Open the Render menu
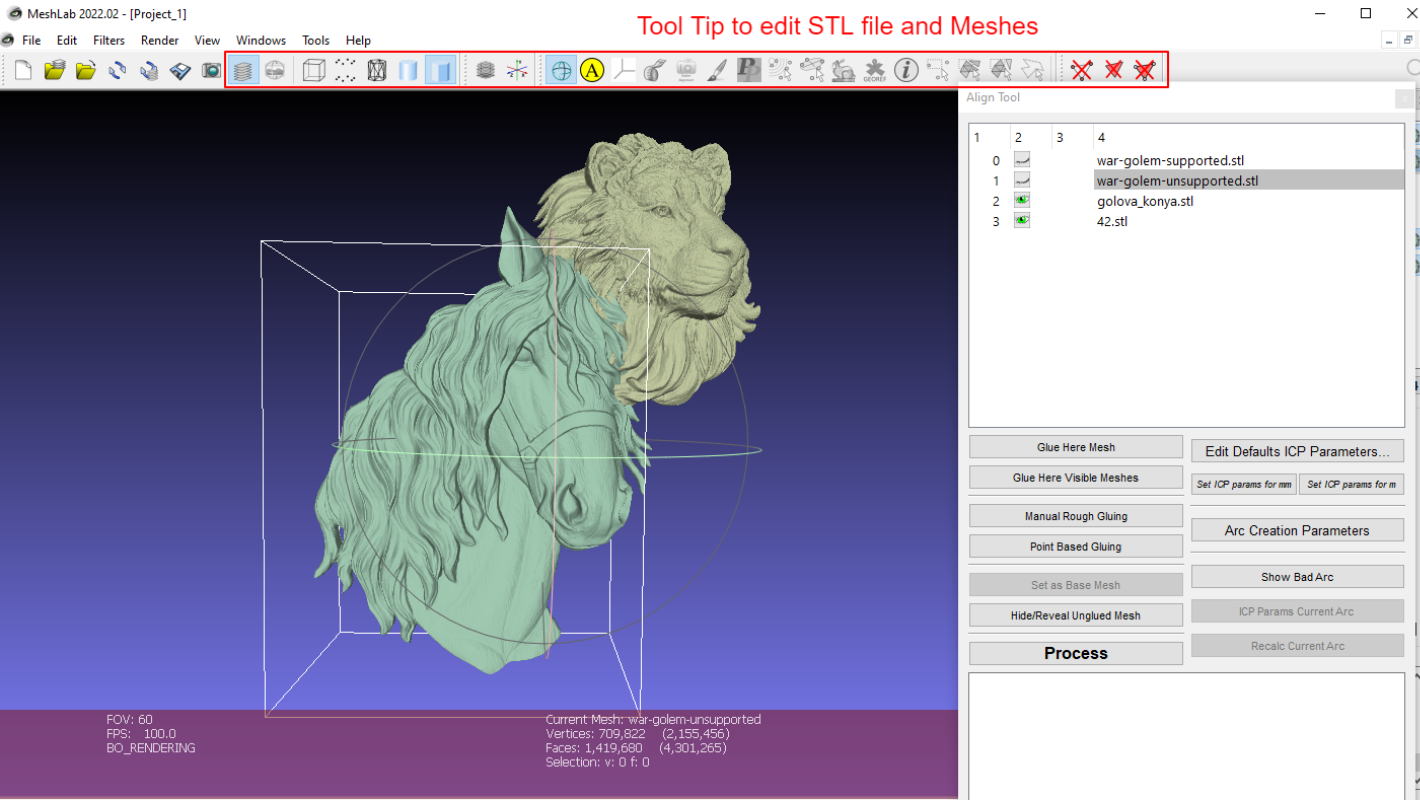Image resolution: width=1420 pixels, height=800 pixels. click(x=159, y=40)
